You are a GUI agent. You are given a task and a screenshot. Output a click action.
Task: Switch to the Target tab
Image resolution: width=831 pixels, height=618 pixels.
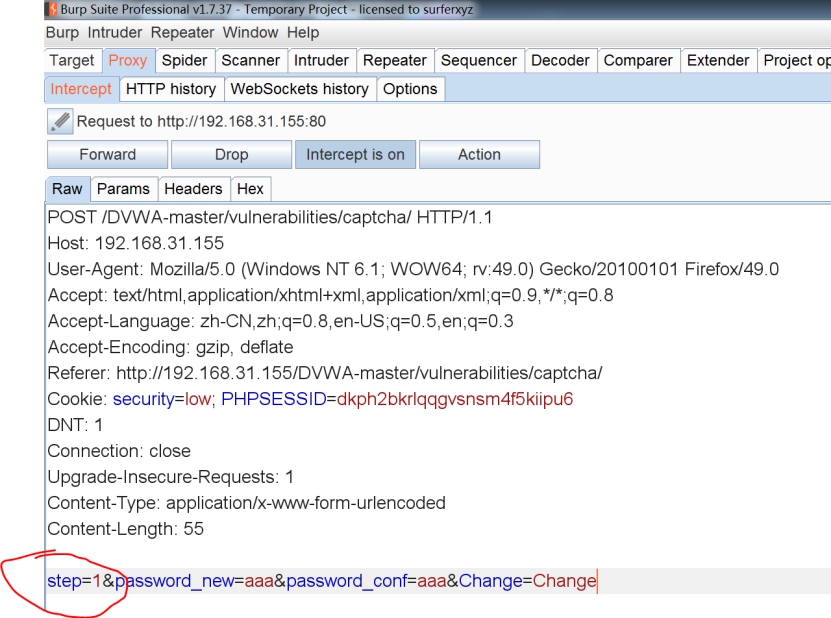tap(72, 60)
